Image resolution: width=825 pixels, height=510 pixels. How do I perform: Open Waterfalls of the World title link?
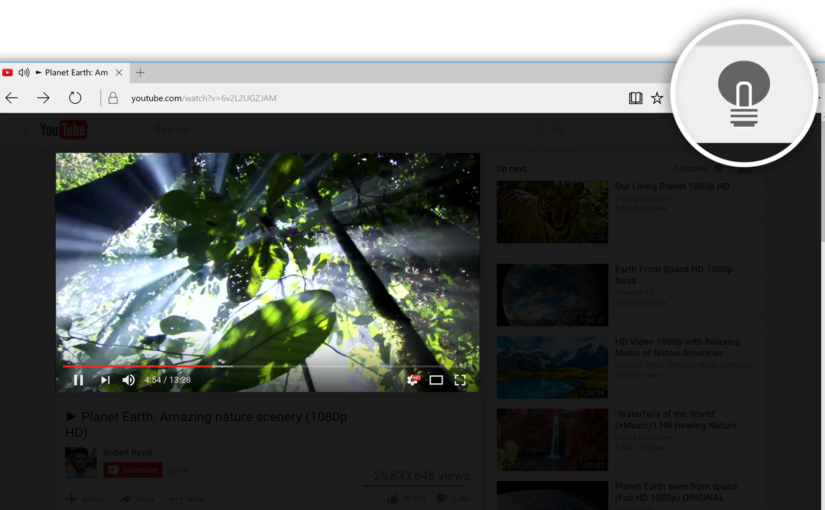click(676, 419)
